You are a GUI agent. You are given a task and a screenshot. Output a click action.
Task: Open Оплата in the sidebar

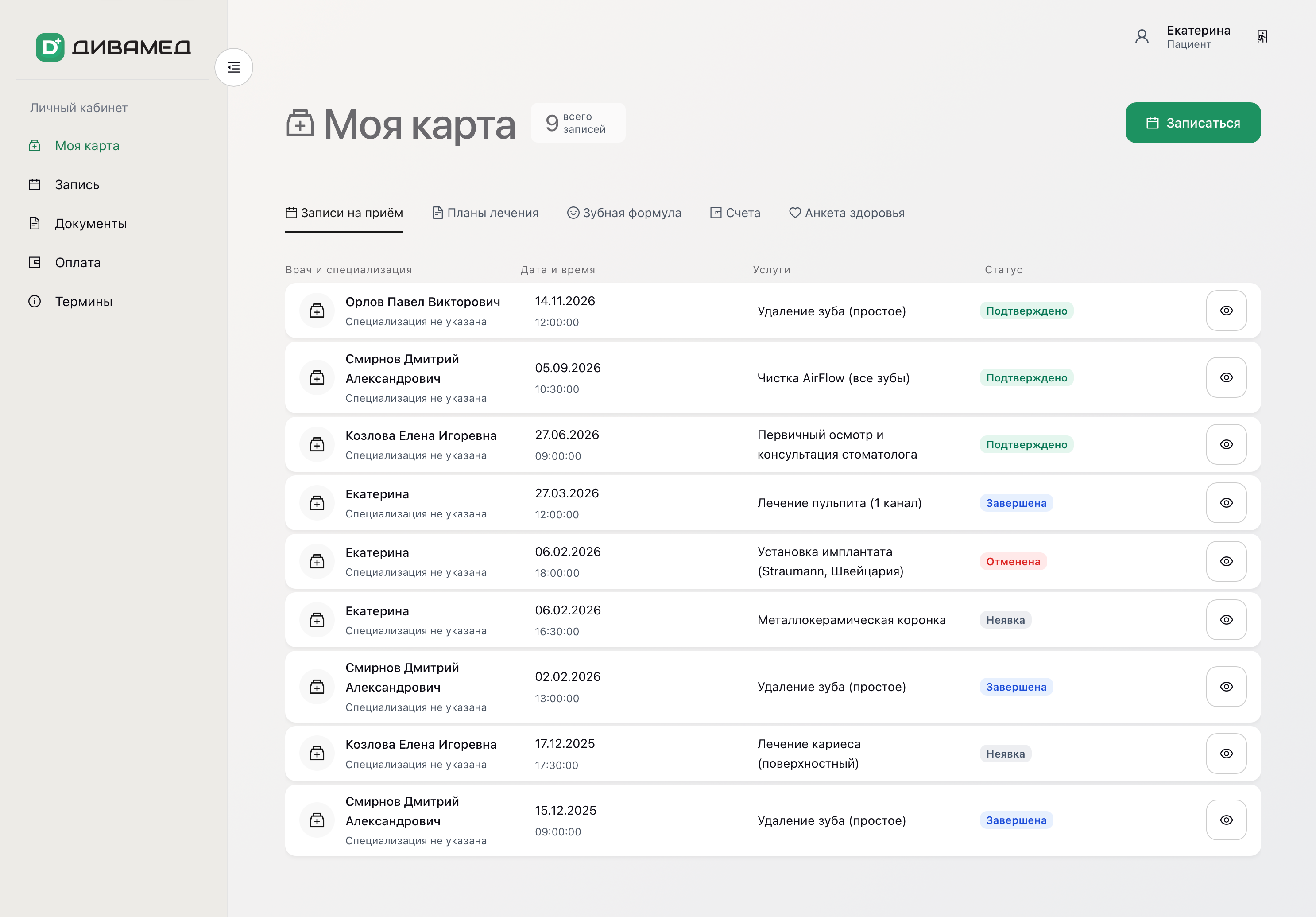pos(65,263)
